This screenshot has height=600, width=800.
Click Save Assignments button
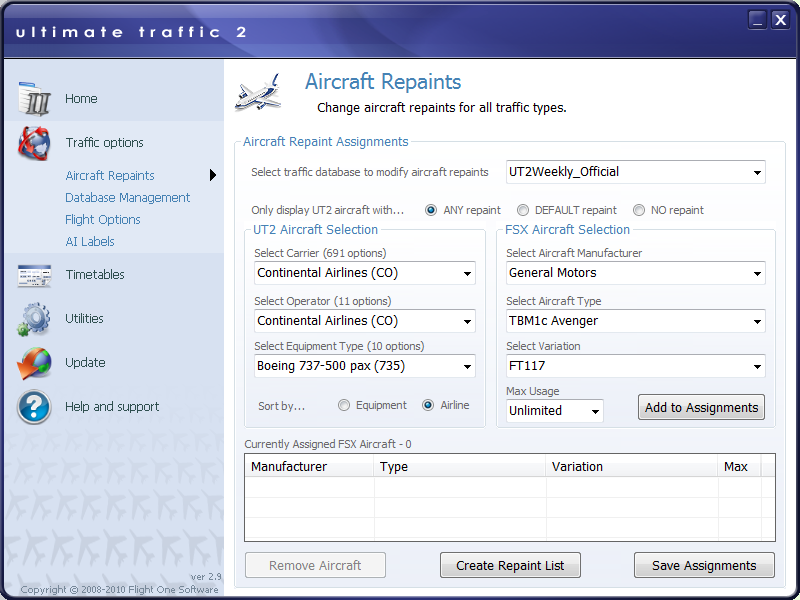(704, 565)
